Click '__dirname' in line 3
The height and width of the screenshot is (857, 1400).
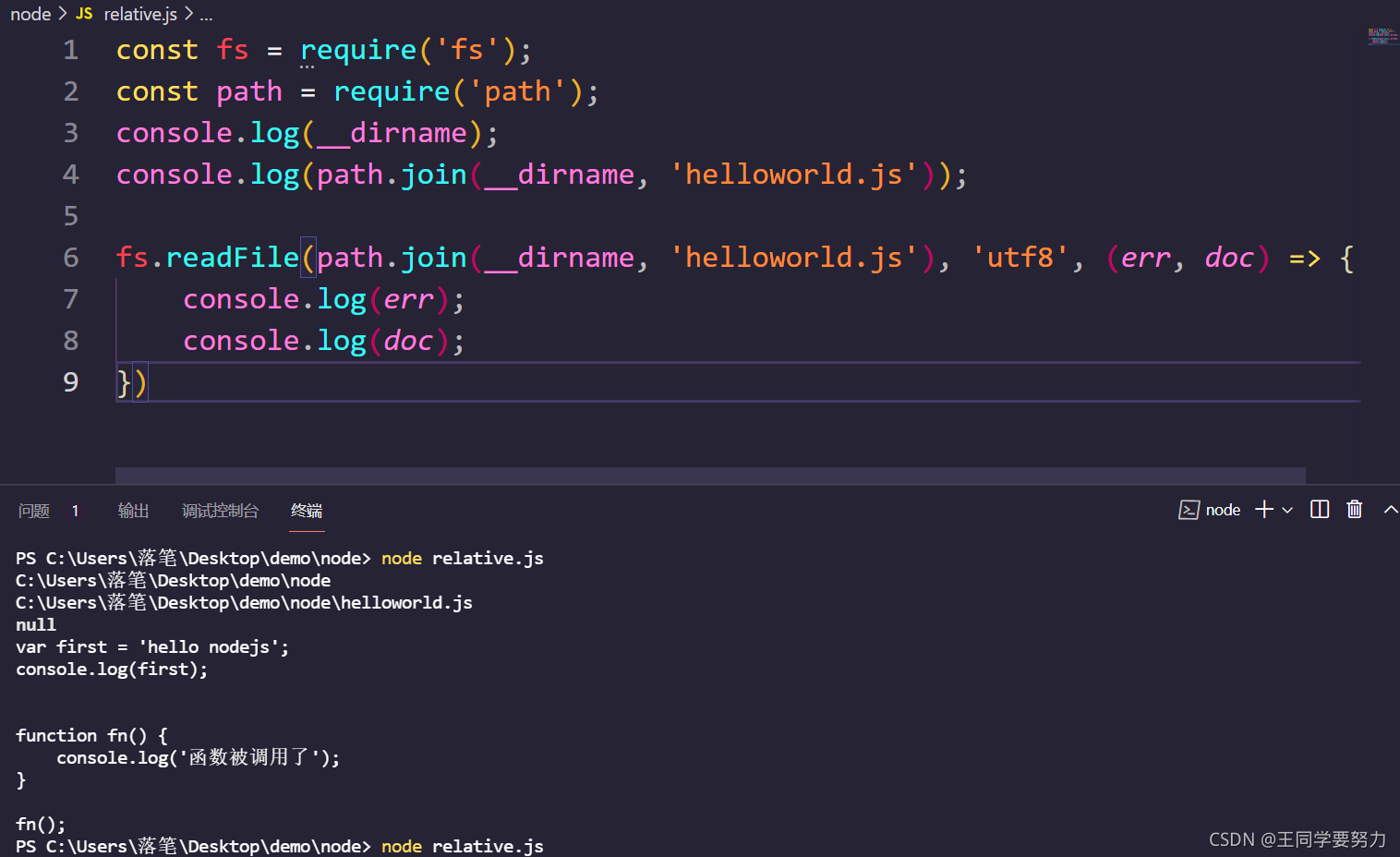392,133
